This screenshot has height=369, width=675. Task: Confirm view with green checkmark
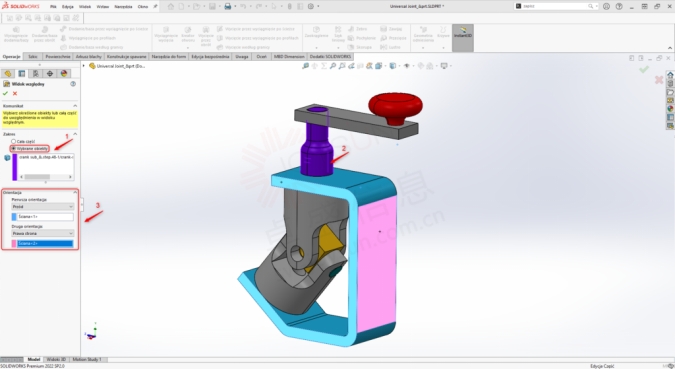coord(5,93)
